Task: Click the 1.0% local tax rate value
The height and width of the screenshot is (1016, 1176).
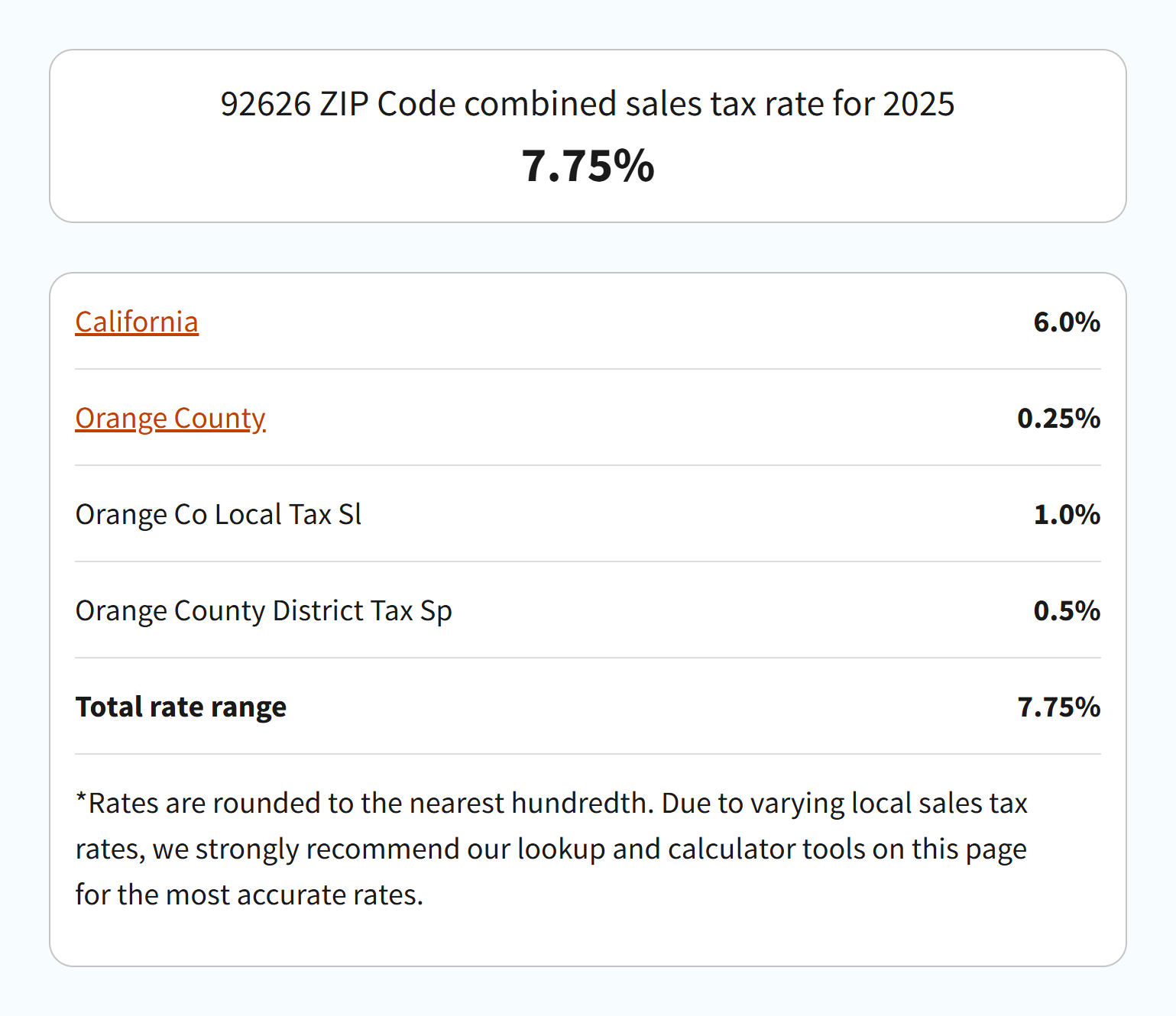Action: (1067, 515)
